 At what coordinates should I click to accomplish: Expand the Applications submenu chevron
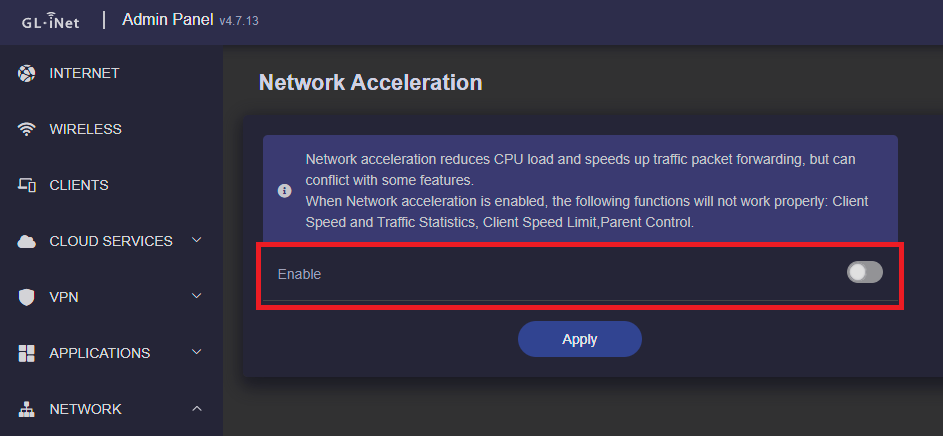pos(197,352)
